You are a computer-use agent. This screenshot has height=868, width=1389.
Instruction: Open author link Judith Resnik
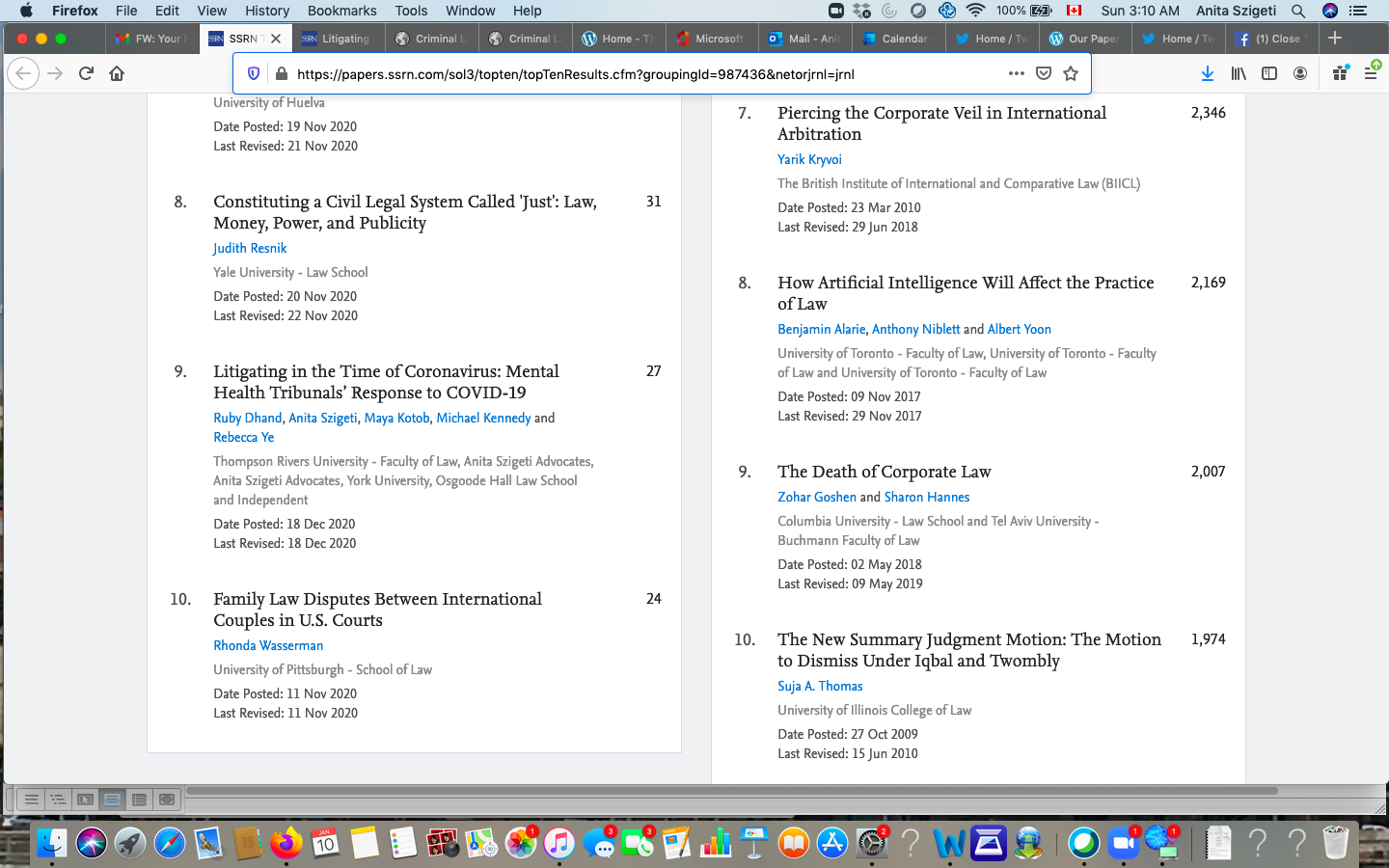coord(250,248)
